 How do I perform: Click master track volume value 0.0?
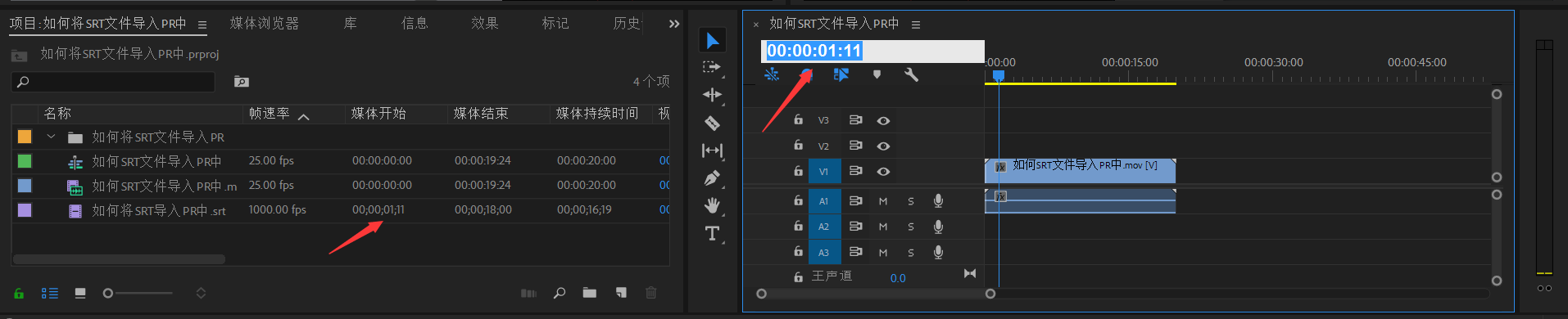tap(898, 278)
